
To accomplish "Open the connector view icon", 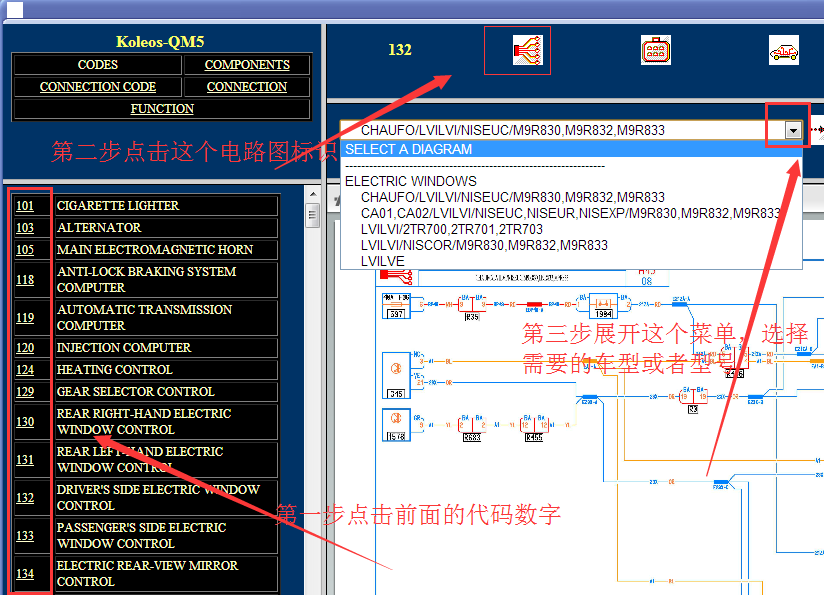I will pos(655,50).
